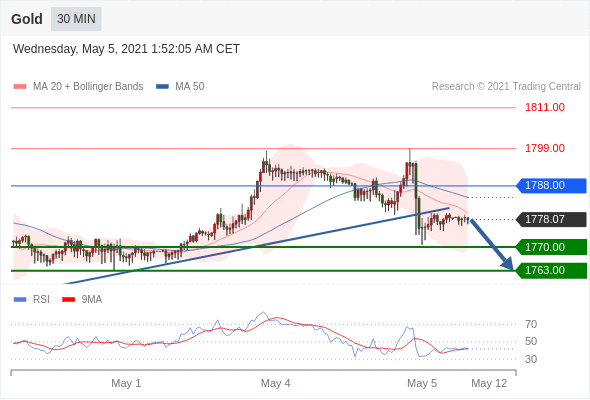
Task: Click the blue 1788.00 pivot price tag
Action: point(551,186)
